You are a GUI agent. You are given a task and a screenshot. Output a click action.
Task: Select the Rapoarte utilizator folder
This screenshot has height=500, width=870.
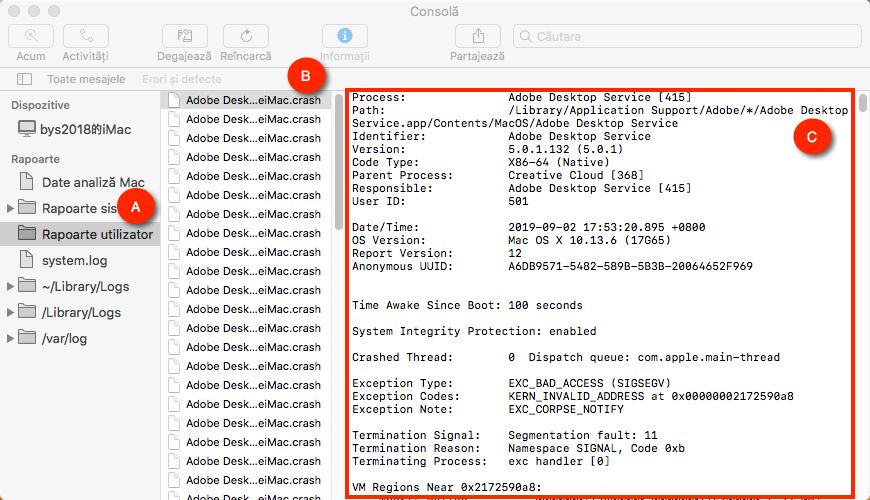pyautogui.click(x=80, y=234)
